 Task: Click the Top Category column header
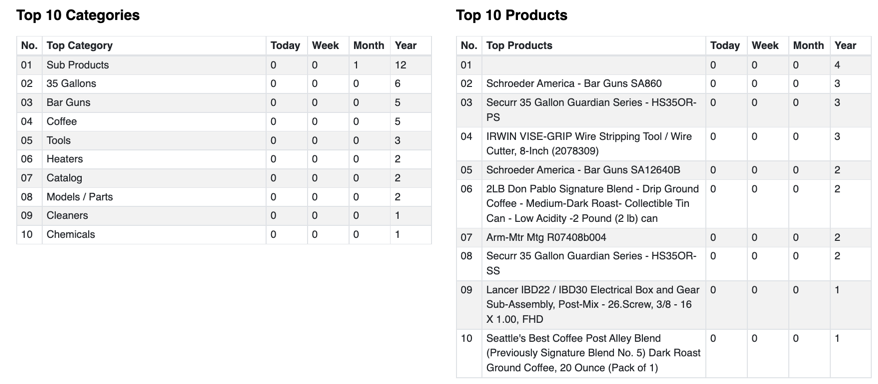pos(80,45)
